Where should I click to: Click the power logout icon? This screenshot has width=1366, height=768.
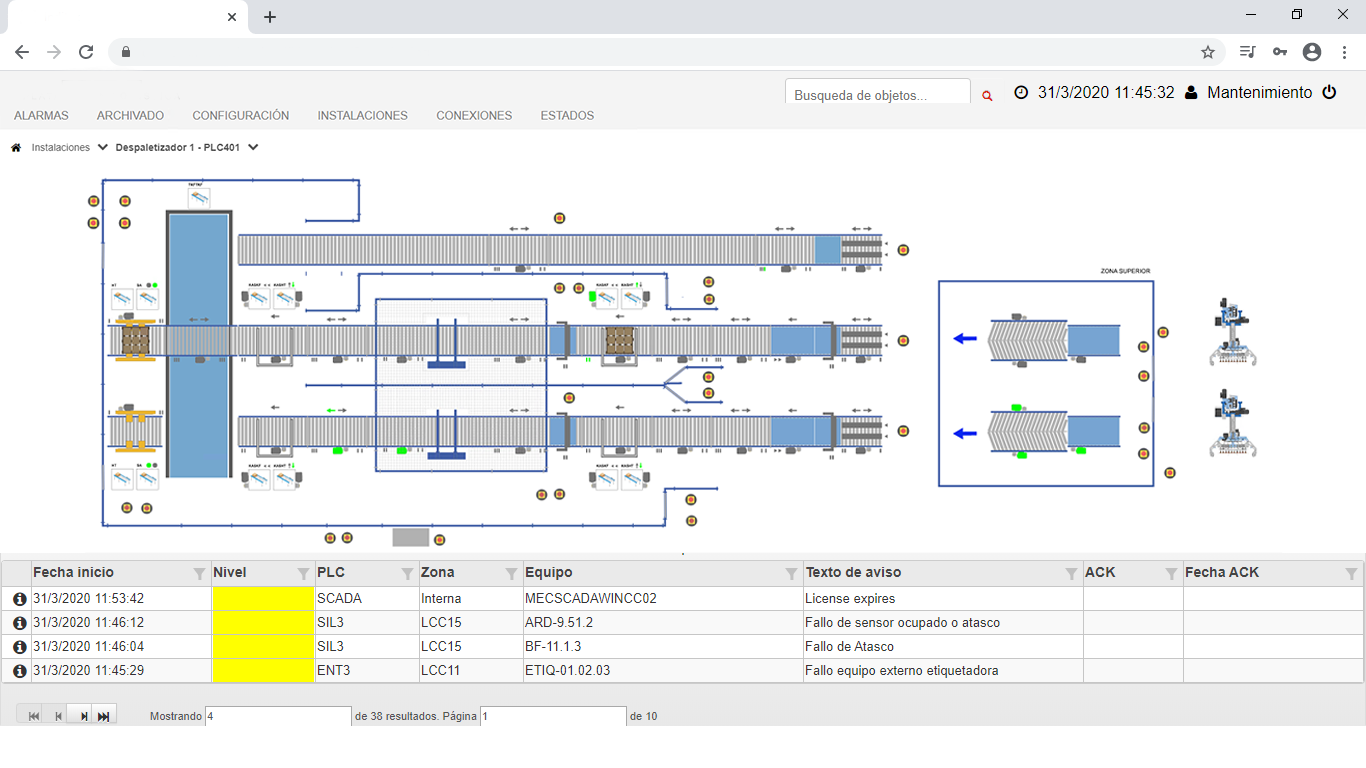coord(1329,92)
